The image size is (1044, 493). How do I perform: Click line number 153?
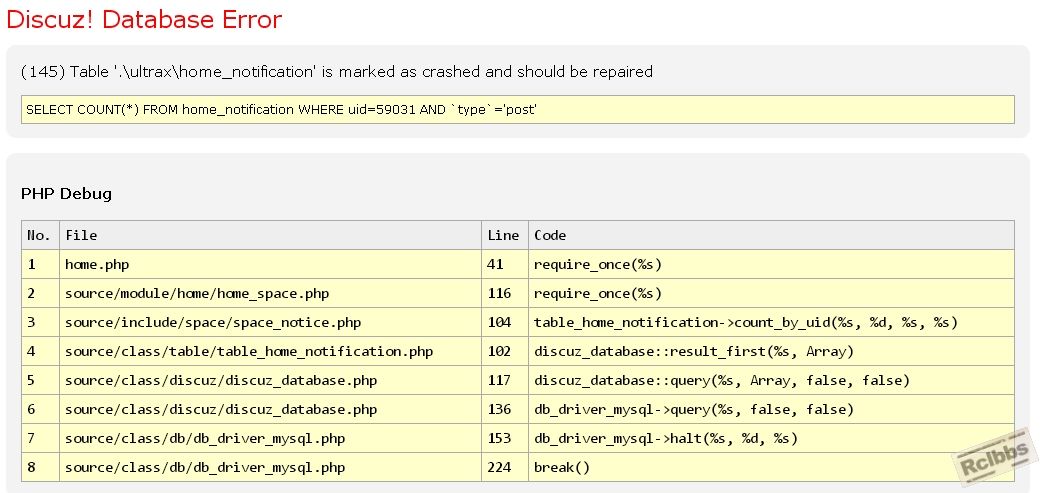click(x=505, y=438)
